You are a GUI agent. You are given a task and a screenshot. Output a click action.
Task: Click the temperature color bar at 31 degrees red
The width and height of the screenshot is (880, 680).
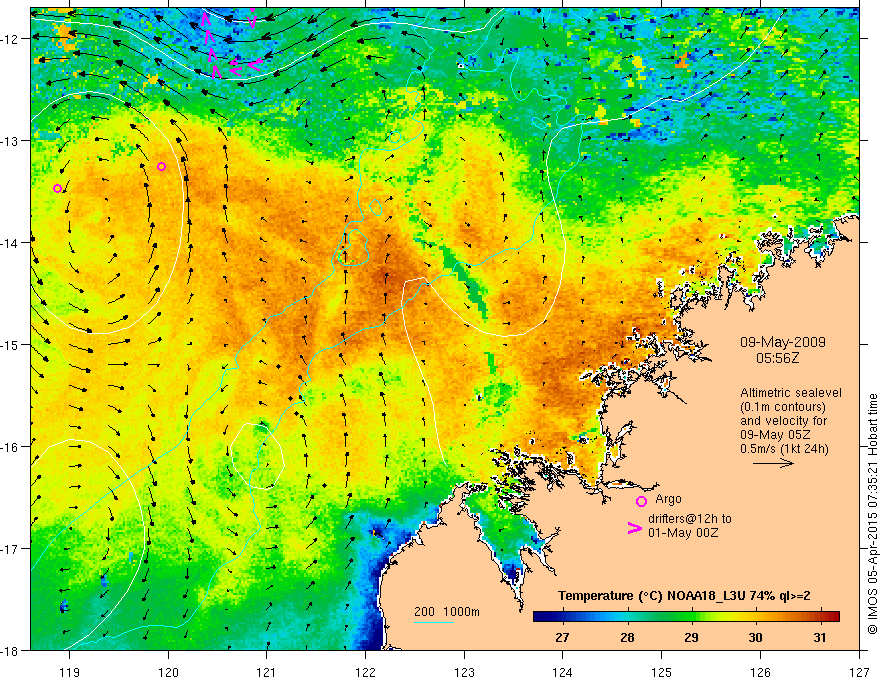tap(820, 616)
